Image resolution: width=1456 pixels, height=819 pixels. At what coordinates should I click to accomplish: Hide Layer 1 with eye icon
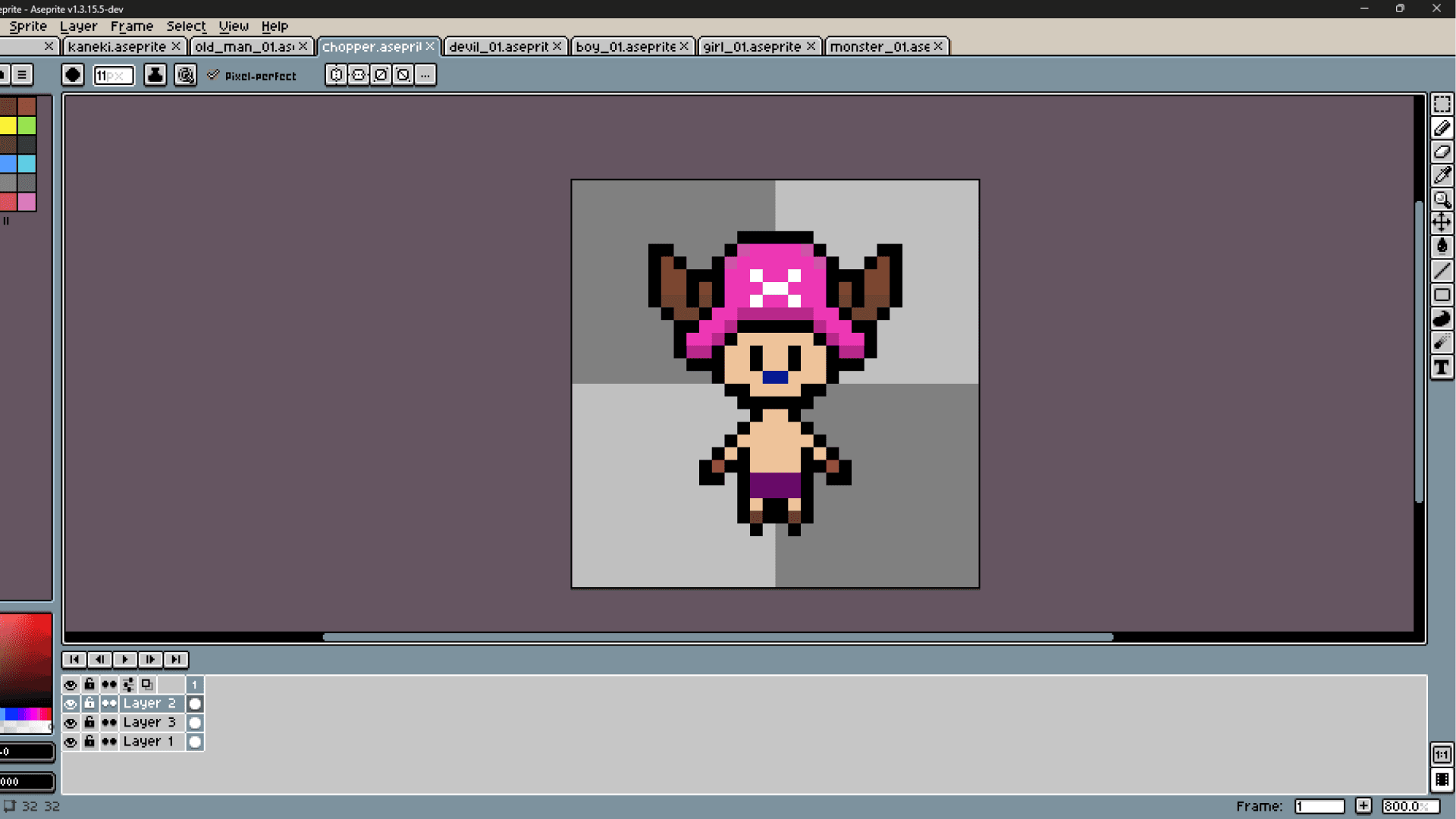(71, 742)
